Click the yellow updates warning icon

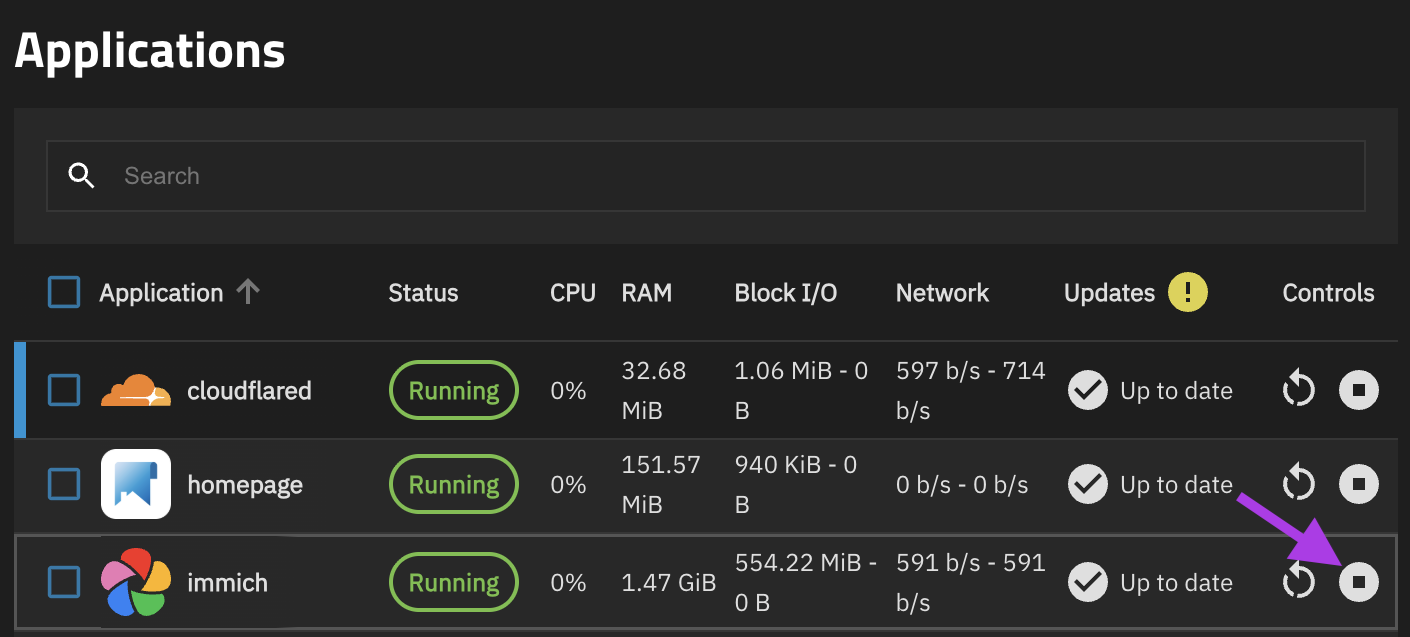[1188, 293]
